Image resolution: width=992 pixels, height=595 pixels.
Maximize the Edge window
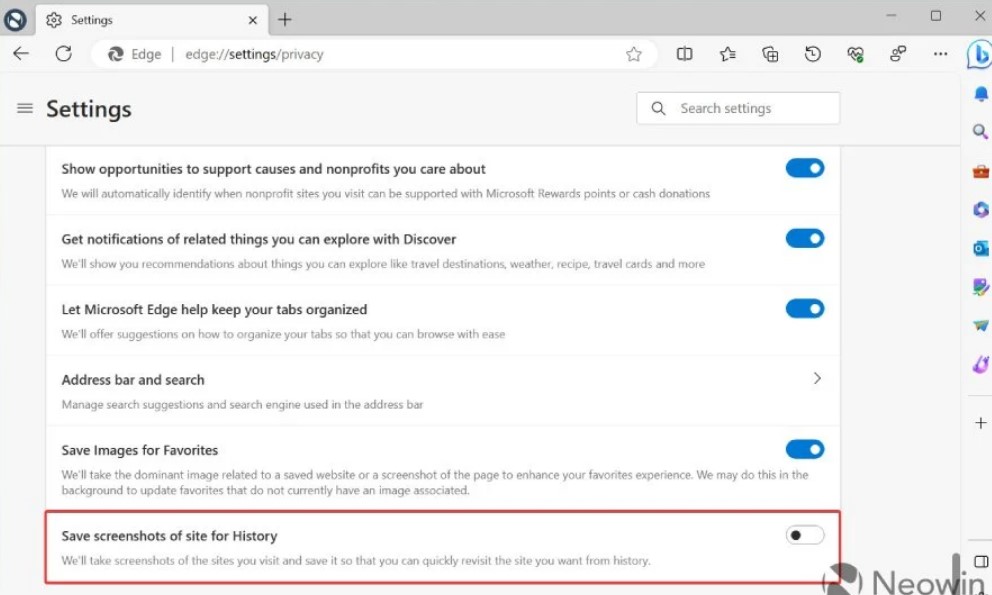coord(936,16)
